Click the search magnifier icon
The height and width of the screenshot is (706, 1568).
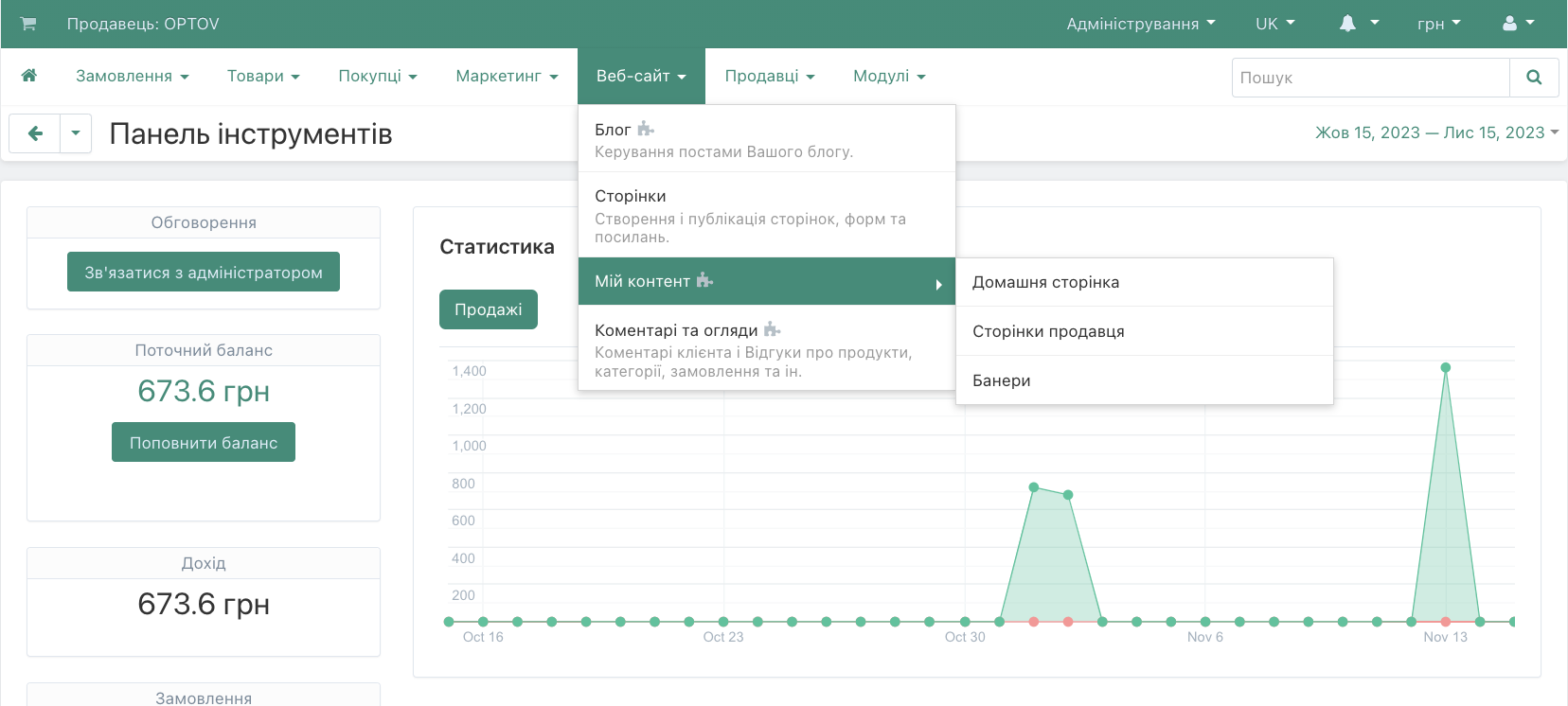(1534, 78)
